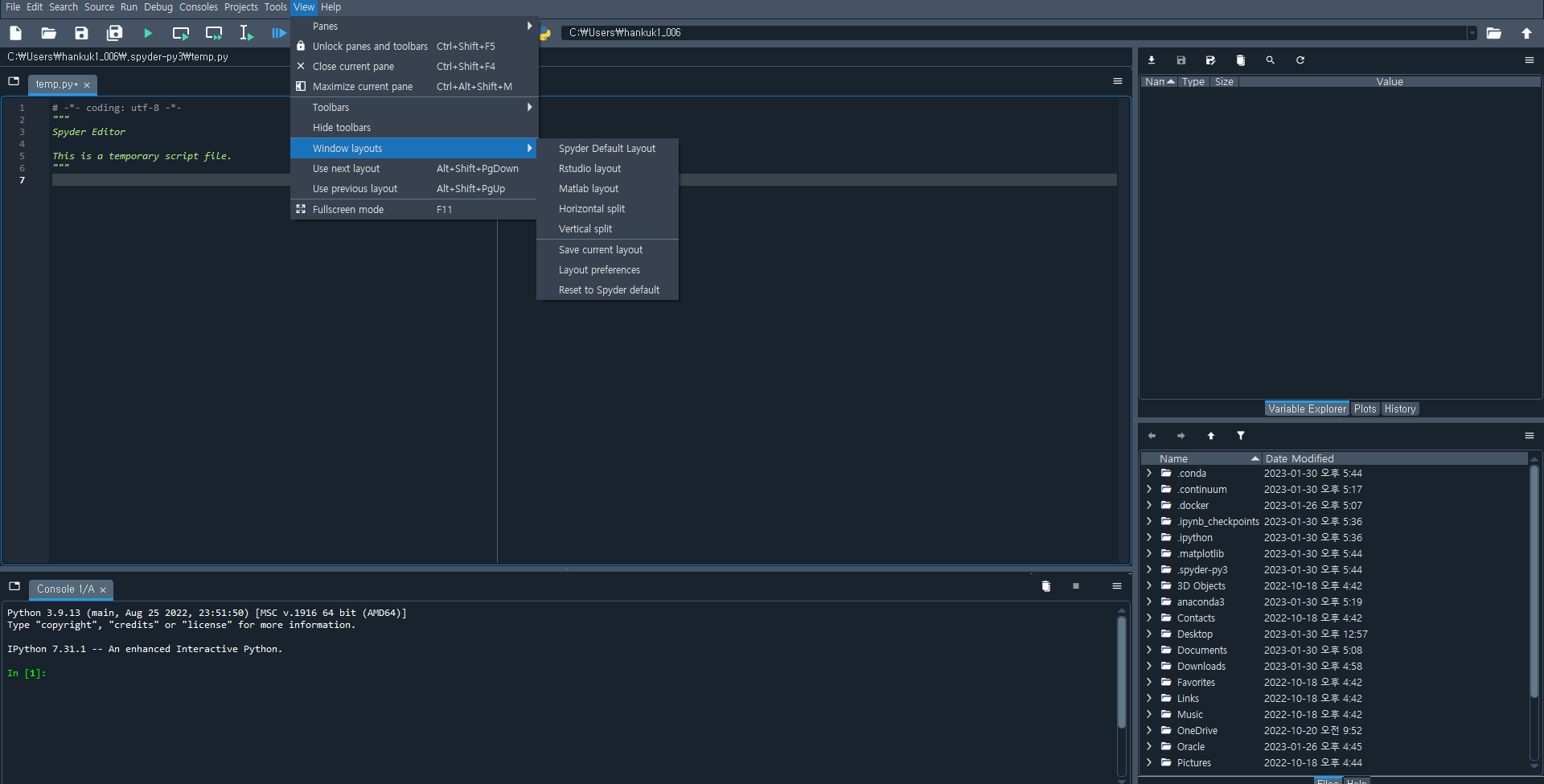Expand the Panes submenu
The height and width of the screenshot is (784, 1544).
point(414,27)
